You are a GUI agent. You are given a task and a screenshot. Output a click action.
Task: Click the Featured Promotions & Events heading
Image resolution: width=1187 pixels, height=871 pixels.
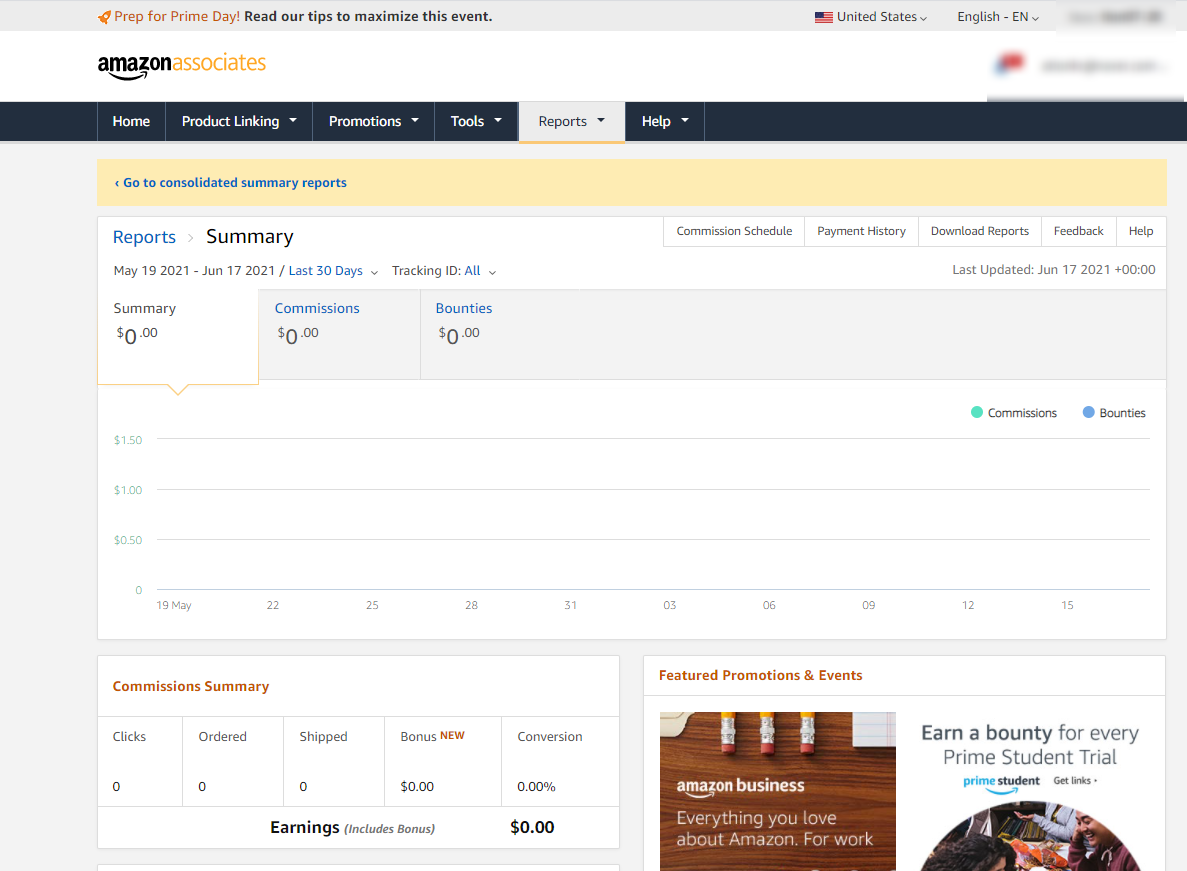click(760, 675)
